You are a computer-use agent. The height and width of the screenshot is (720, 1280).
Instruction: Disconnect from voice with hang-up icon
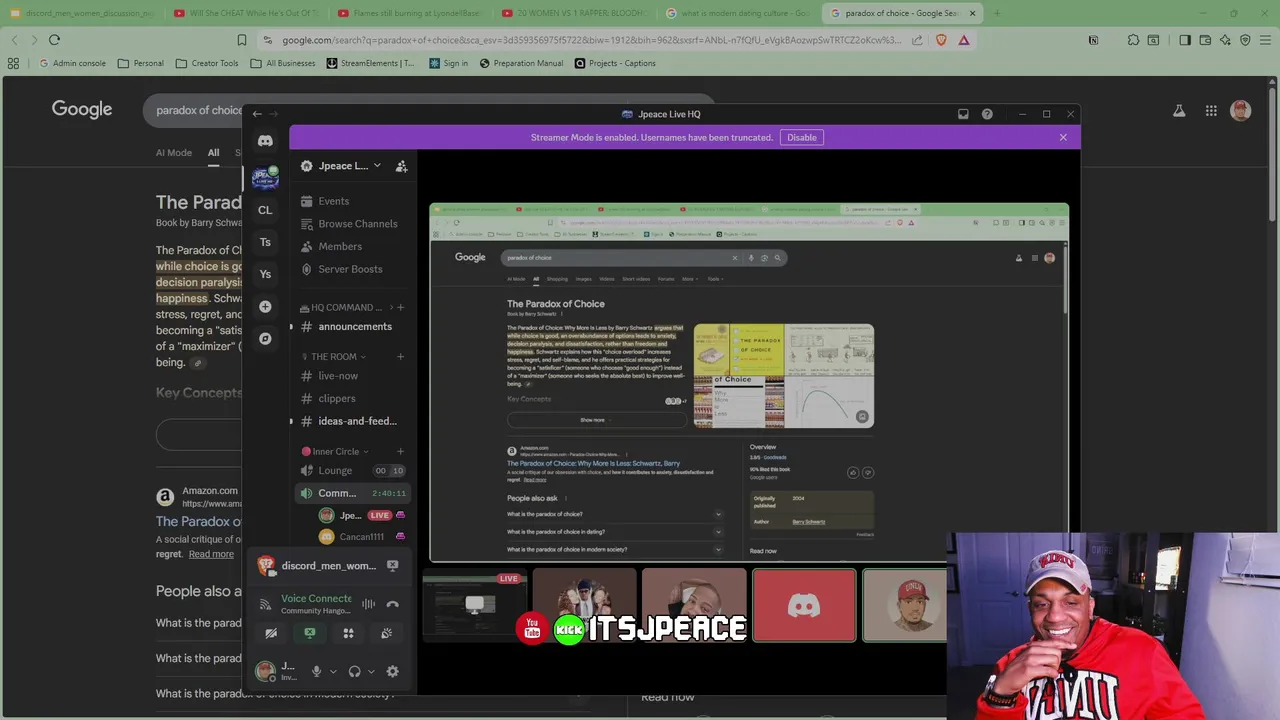pos(392,604)
